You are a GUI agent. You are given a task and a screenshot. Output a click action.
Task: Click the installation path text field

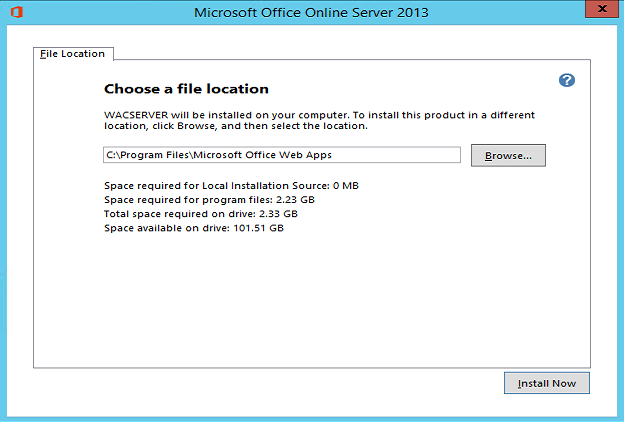coord(282,155)
